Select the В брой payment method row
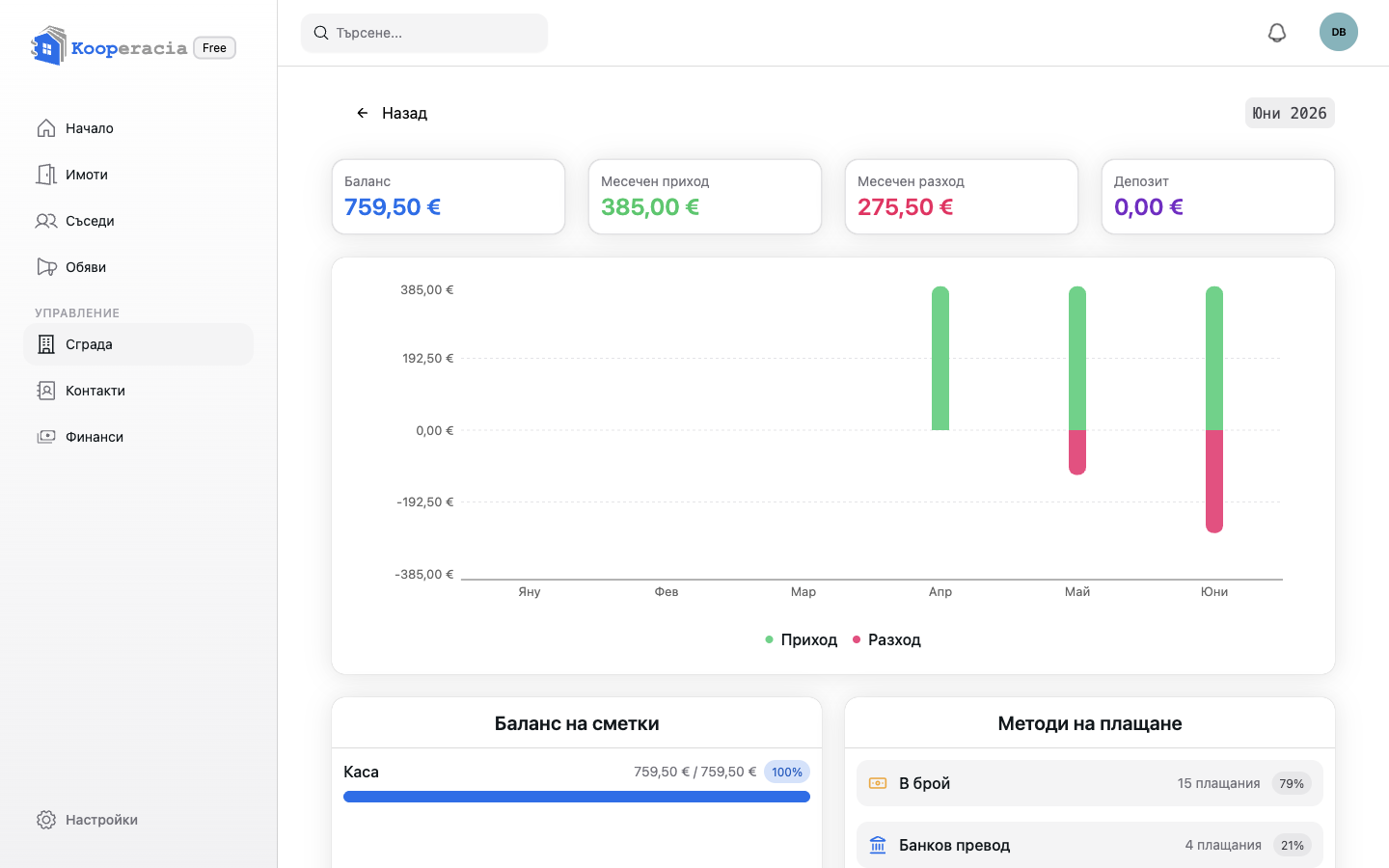Screen dimensions: 1389x868 point(1090,783)
